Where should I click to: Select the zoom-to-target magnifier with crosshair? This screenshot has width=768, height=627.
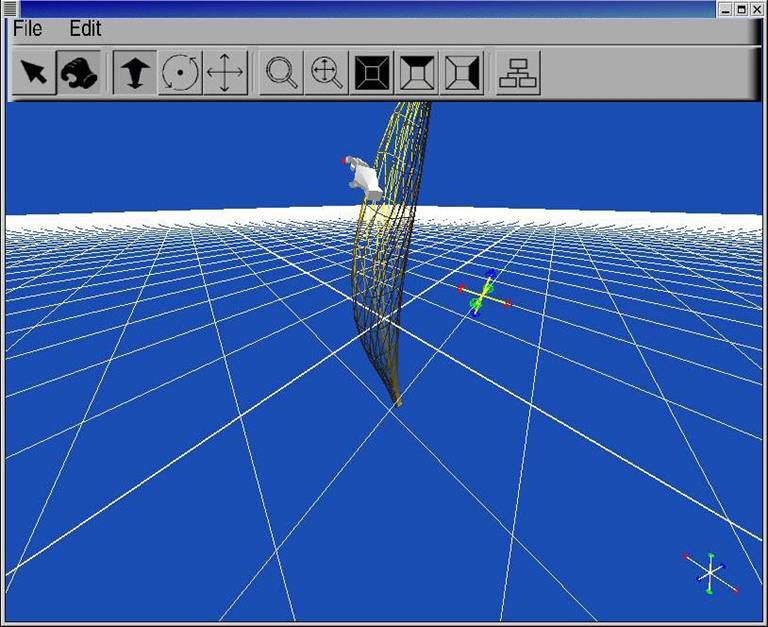click(x=326, y=72)
